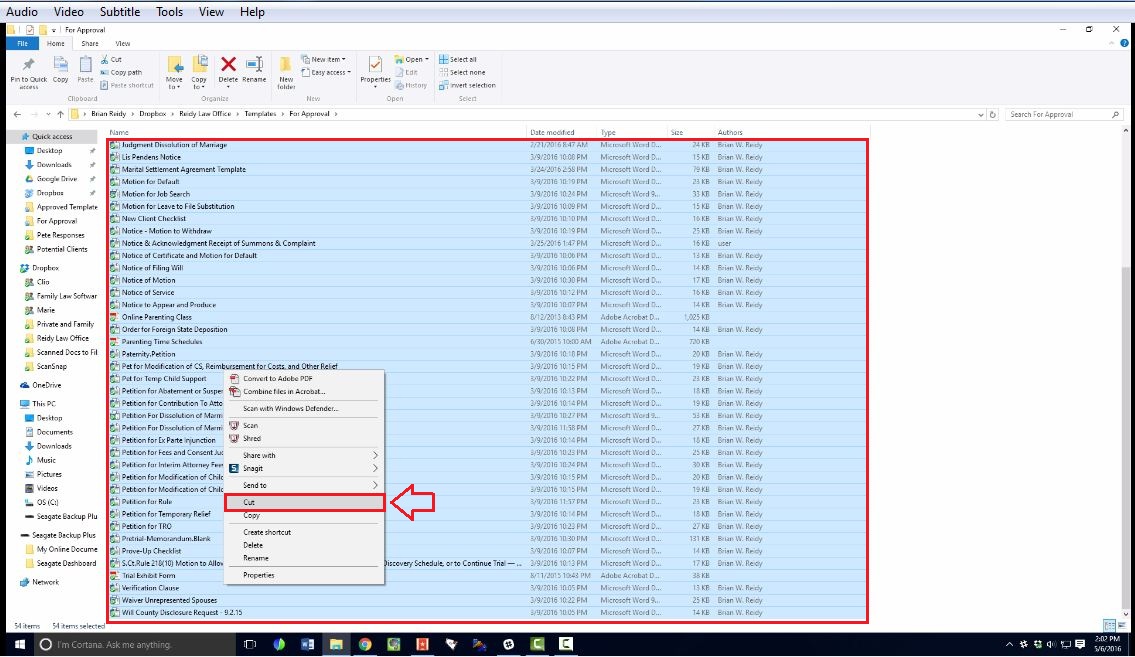The image size is (1135, 657).
Task: Click Copy path in the ribbon
Action: click(x=121, y=72)
